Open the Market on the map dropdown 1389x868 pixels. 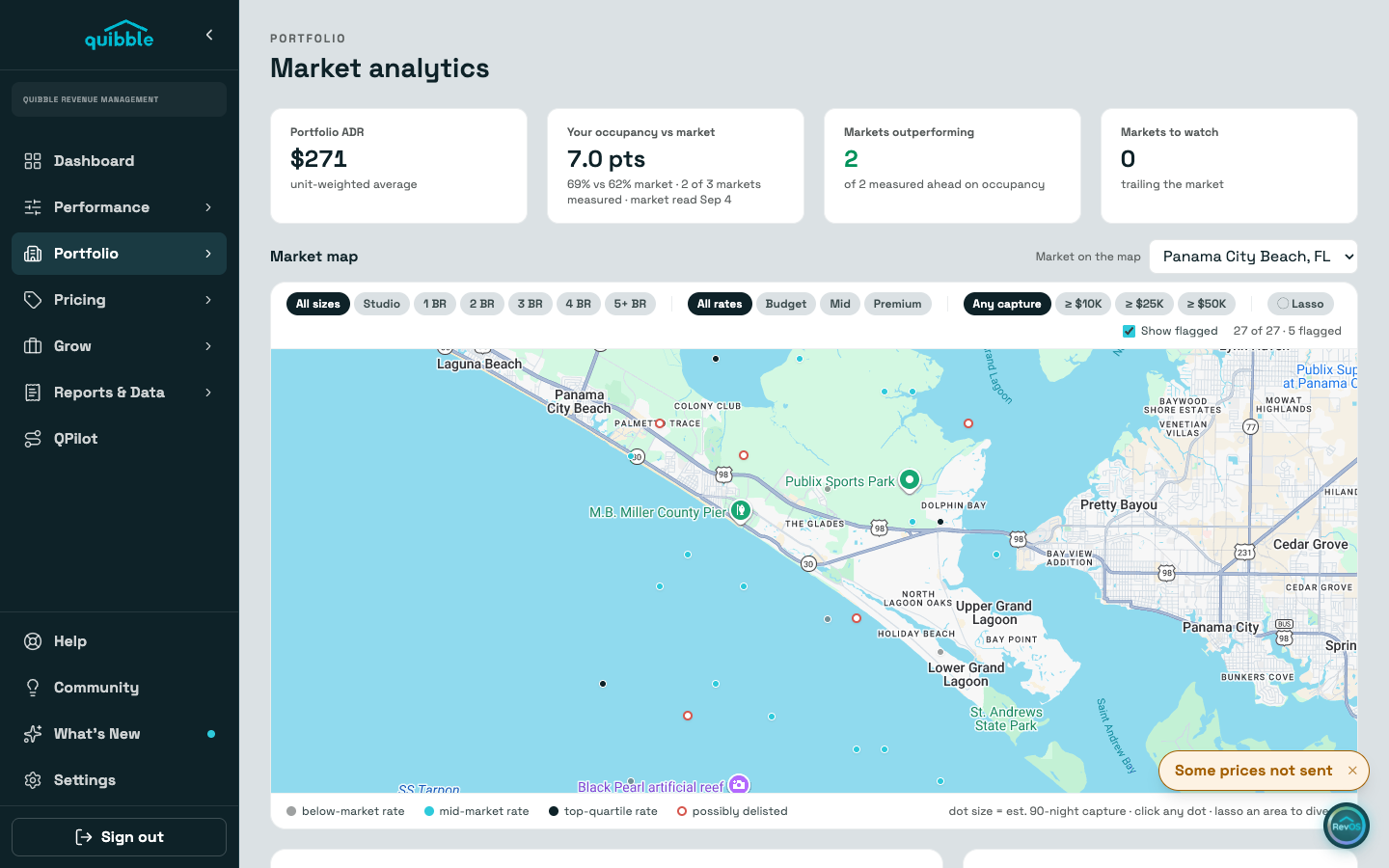click(x=1253, y=257)
